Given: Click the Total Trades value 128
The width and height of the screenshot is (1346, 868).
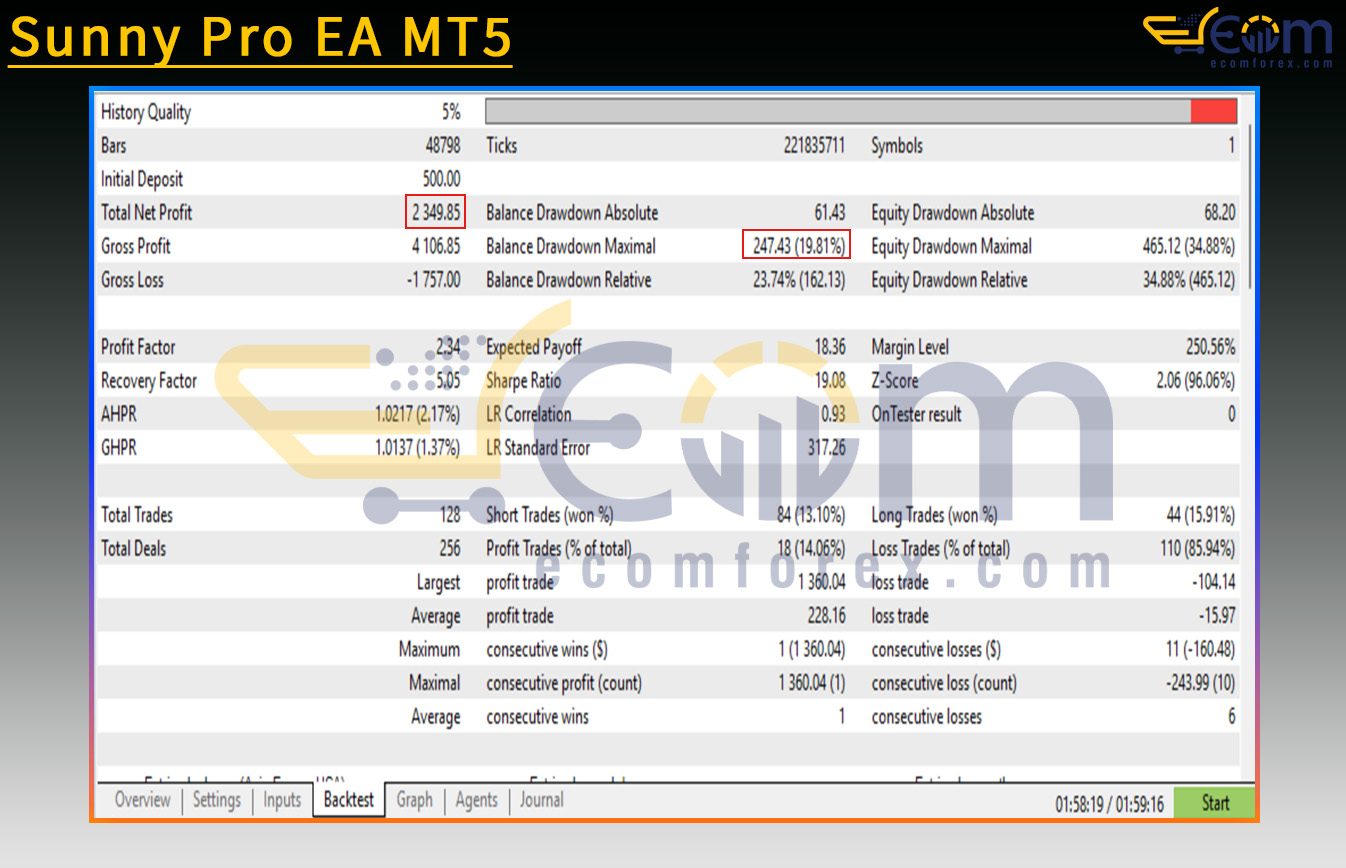Looking at the screenshot, I should pyautogui.click(x=450, y=515).
